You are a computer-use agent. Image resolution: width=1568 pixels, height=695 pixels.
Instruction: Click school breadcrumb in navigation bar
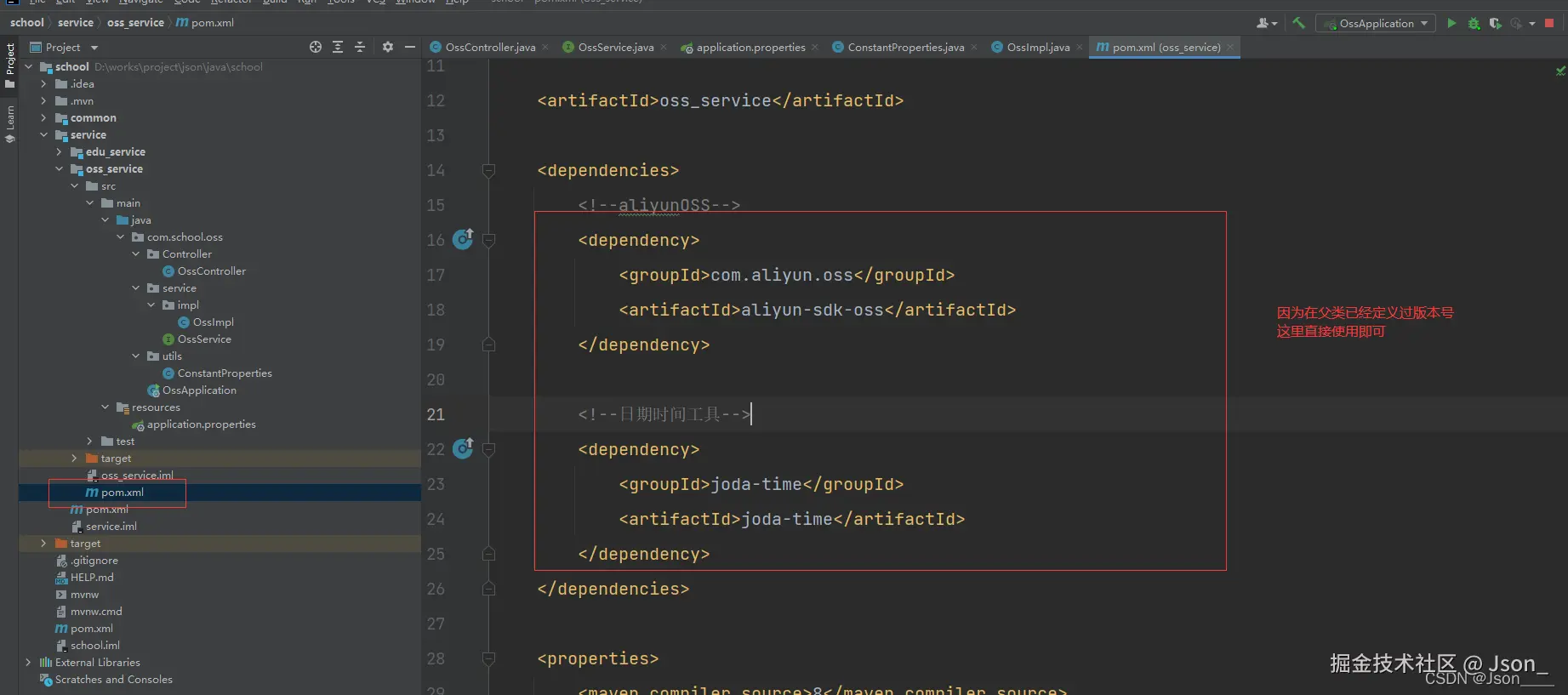click(x=27, y=23)
